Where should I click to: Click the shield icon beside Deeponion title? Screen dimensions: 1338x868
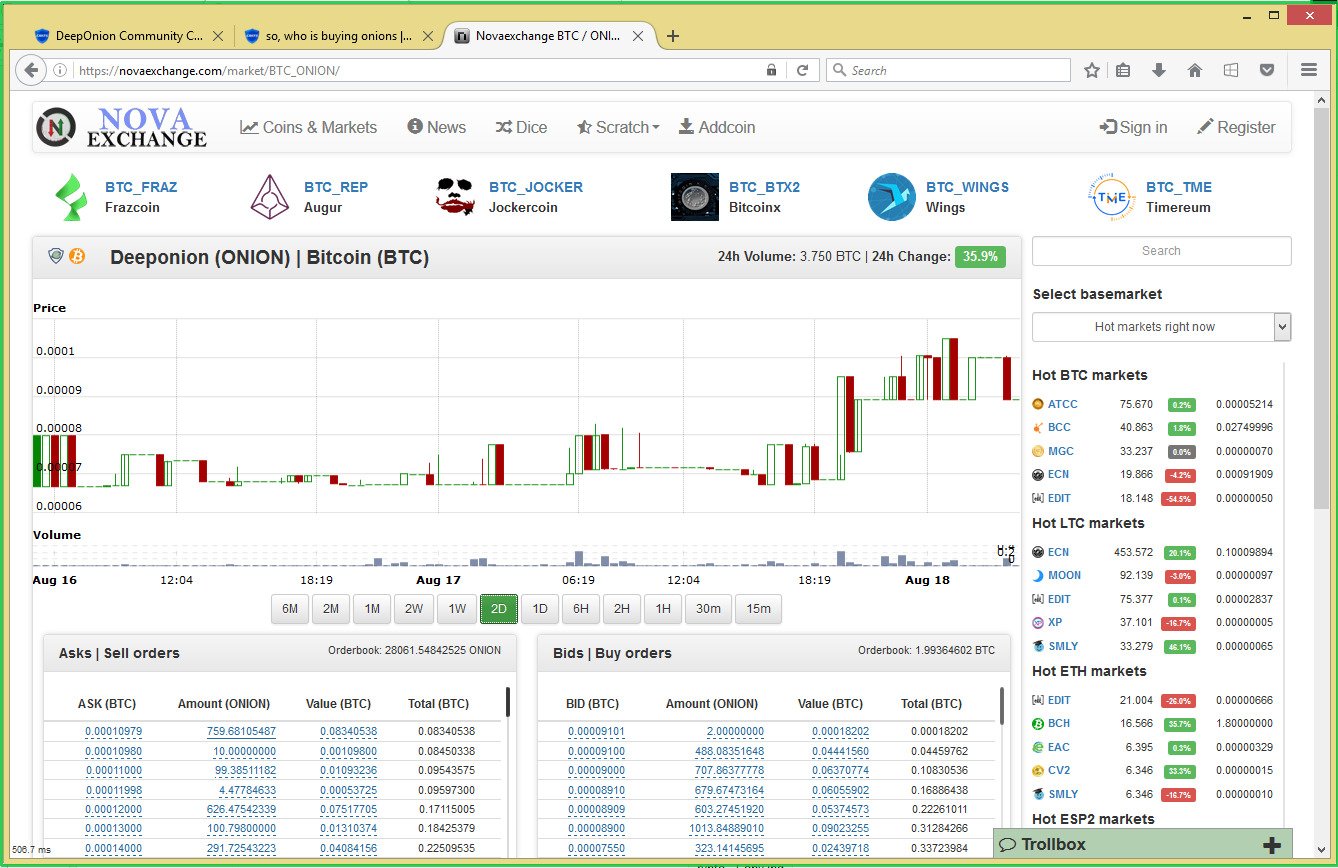click(x=56, y=256)
